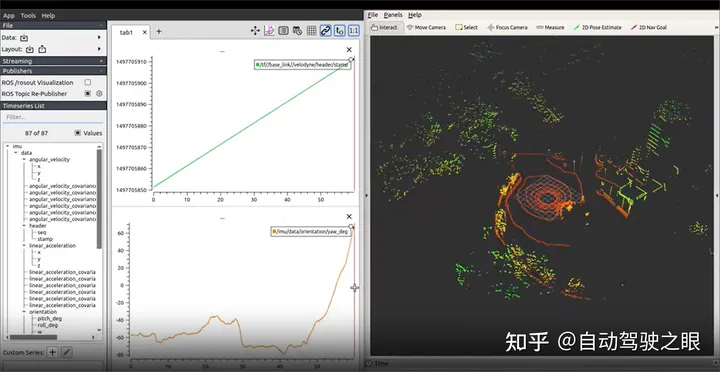
Task: Click the Filter input field
Action: pos(53,118)
